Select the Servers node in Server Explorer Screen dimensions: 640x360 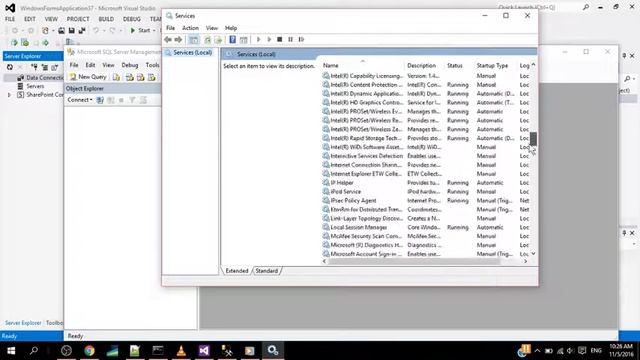click(35, 86)
